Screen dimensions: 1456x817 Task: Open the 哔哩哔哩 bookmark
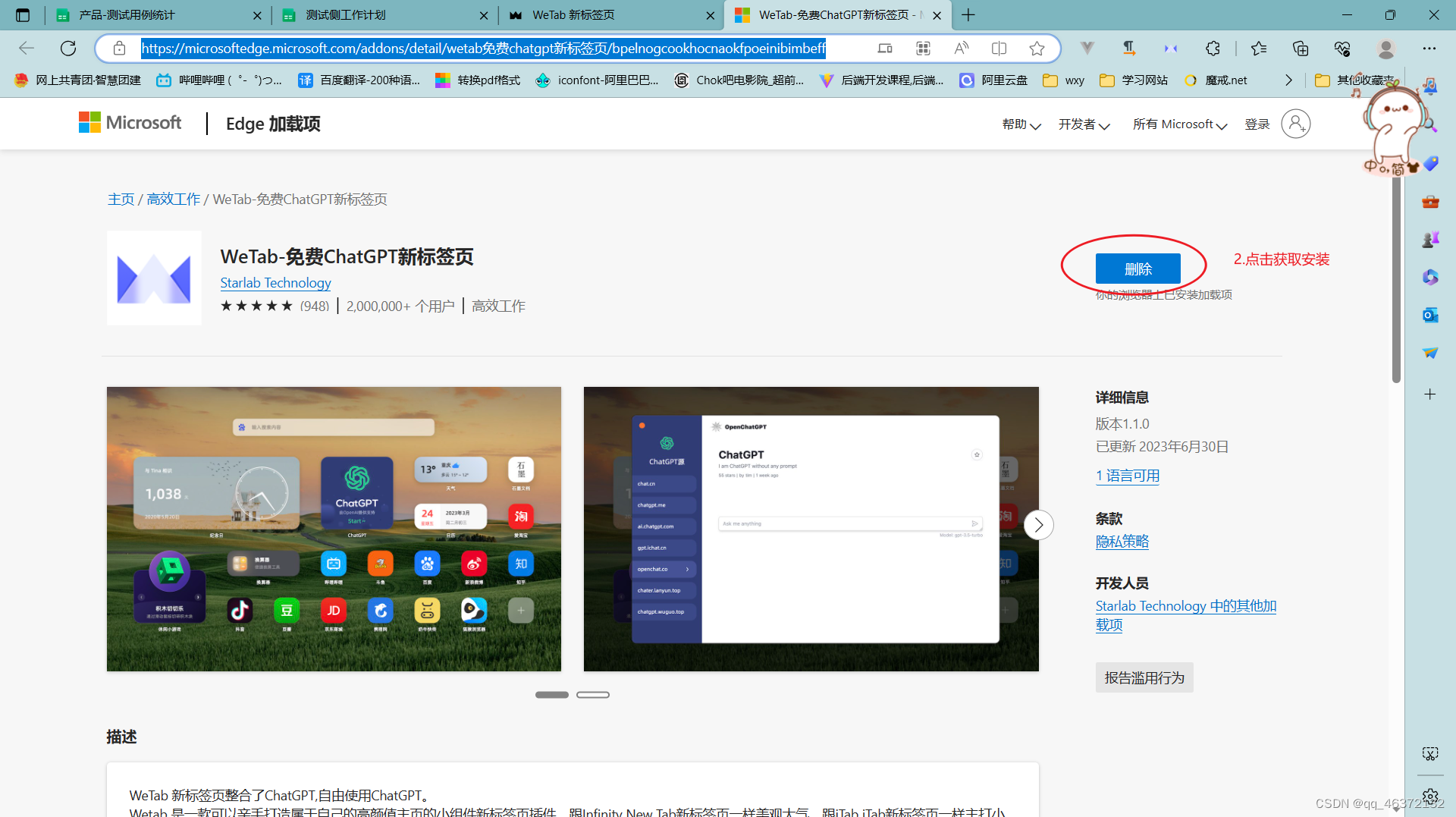pos(218,80)
